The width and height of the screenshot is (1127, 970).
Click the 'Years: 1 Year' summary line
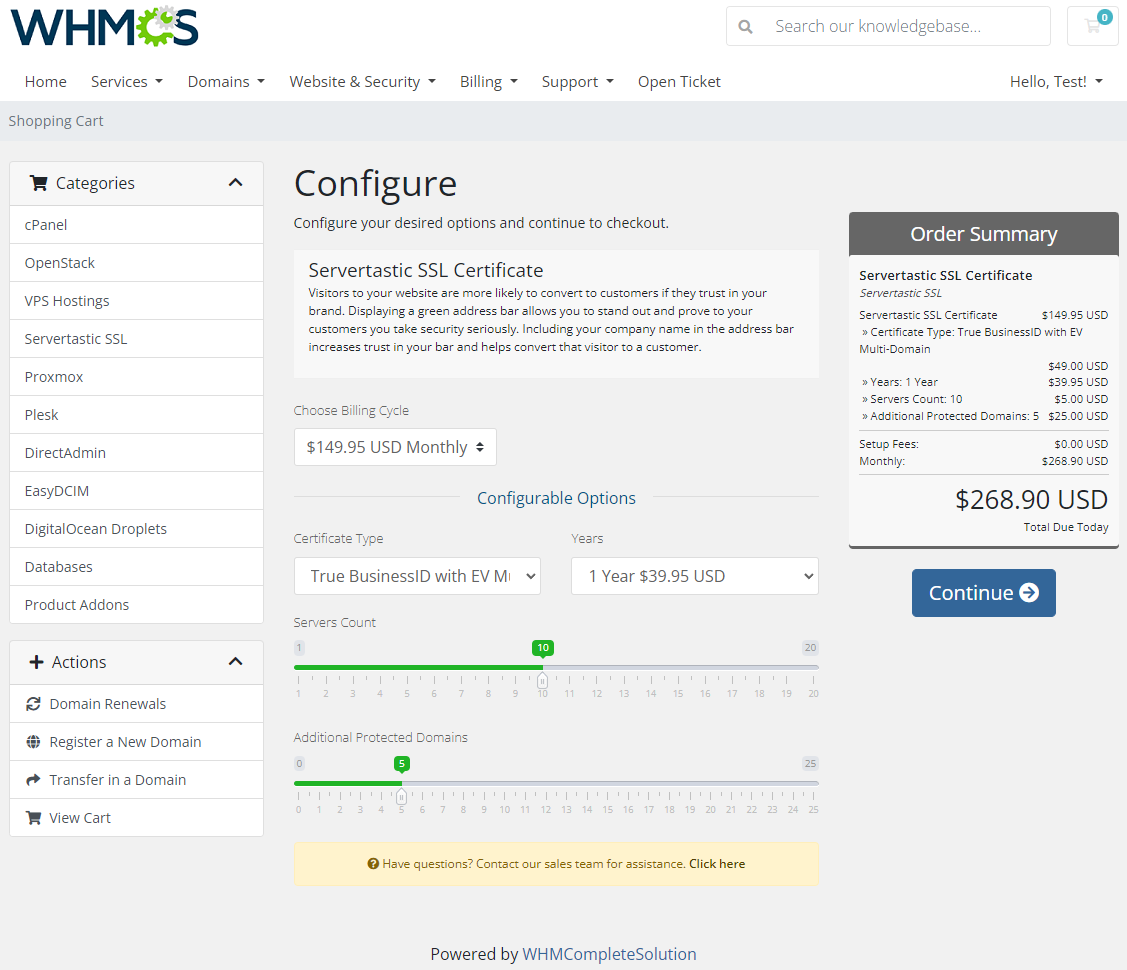click(x=983, y=382)
